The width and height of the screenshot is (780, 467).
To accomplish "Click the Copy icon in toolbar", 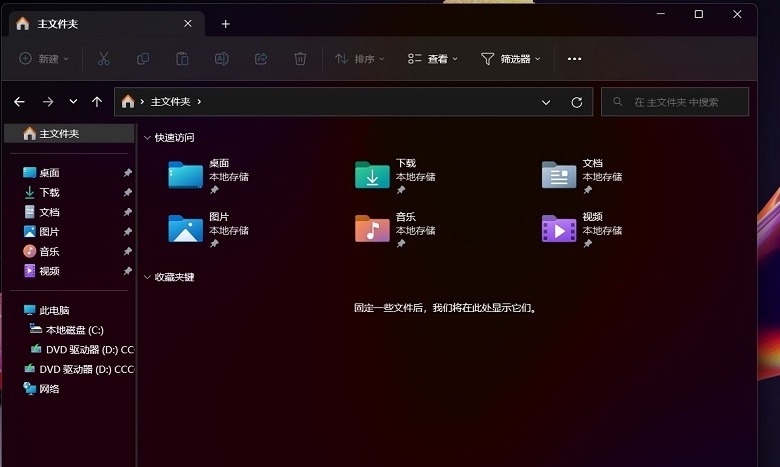I will tap(143, 59).
